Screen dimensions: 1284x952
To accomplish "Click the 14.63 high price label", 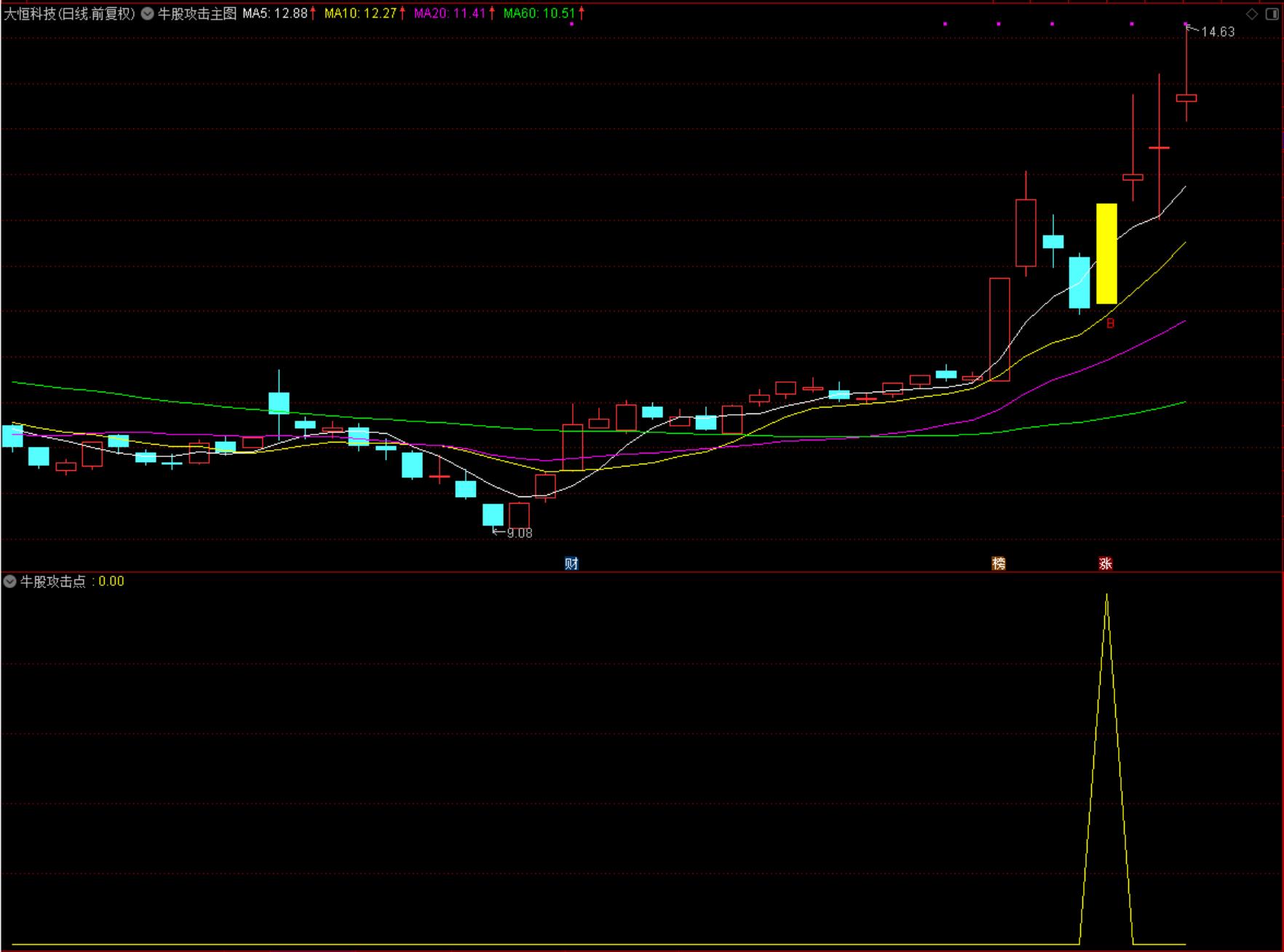I will [x=1218, y=32].
